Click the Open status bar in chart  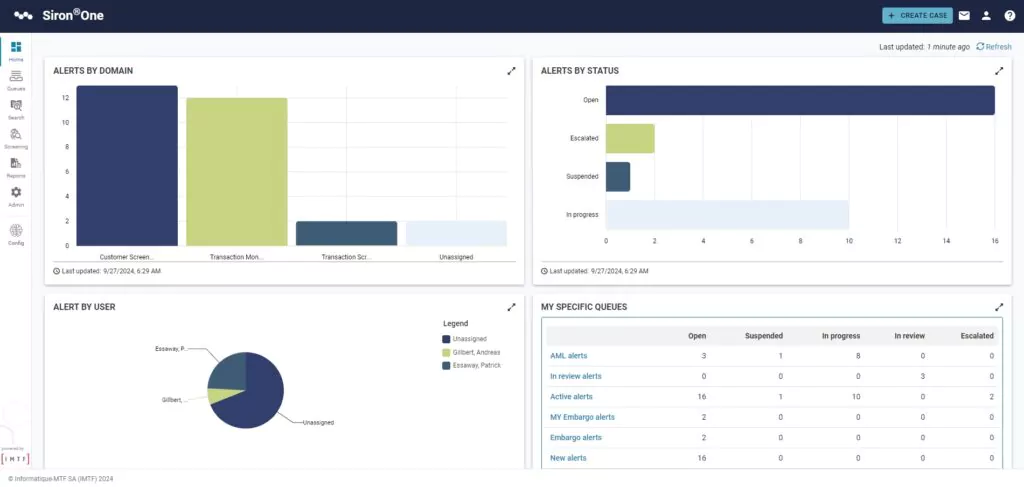click(x=800, y=100)
